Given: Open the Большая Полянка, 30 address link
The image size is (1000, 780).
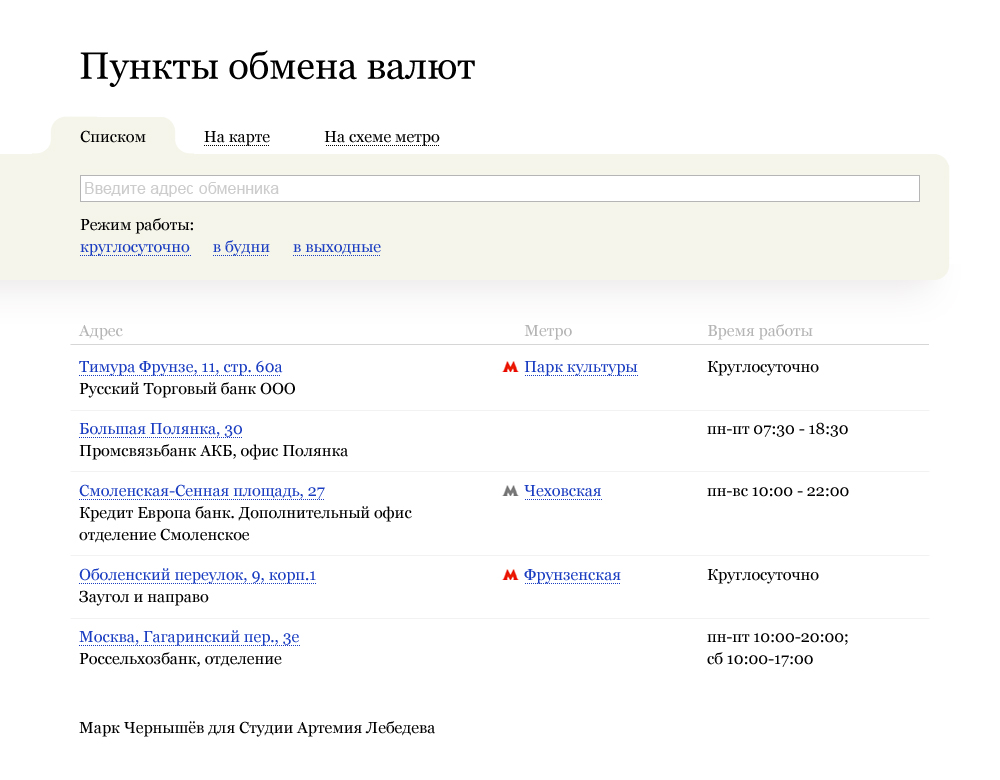Looking at the screenshot, I should 161,429.
